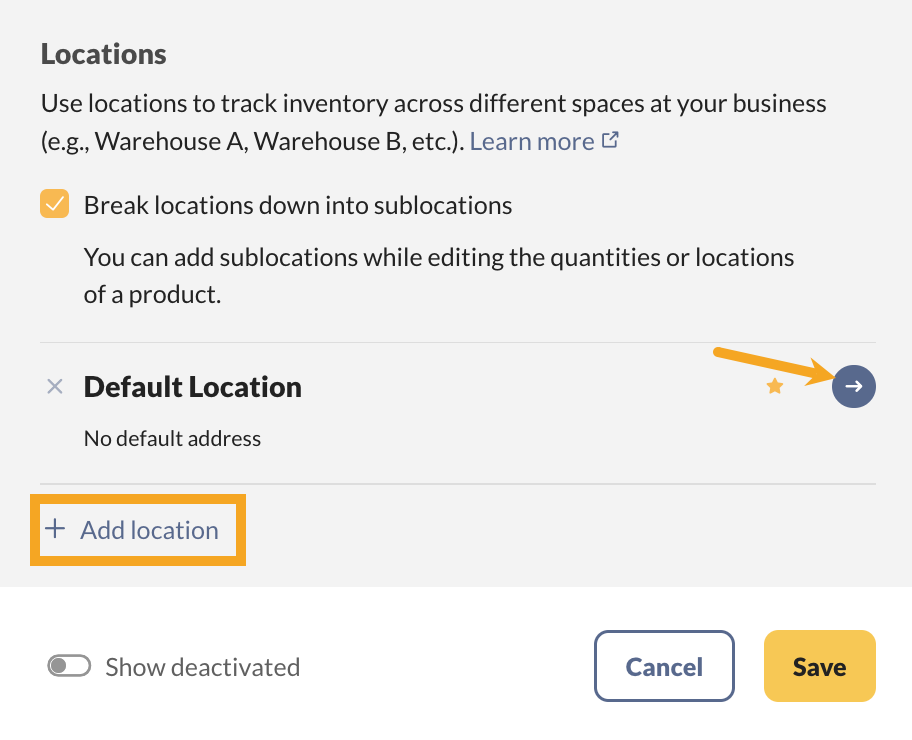Toggle the Show deactivated switch
The image size is (912, 740).
coord(69,666)
